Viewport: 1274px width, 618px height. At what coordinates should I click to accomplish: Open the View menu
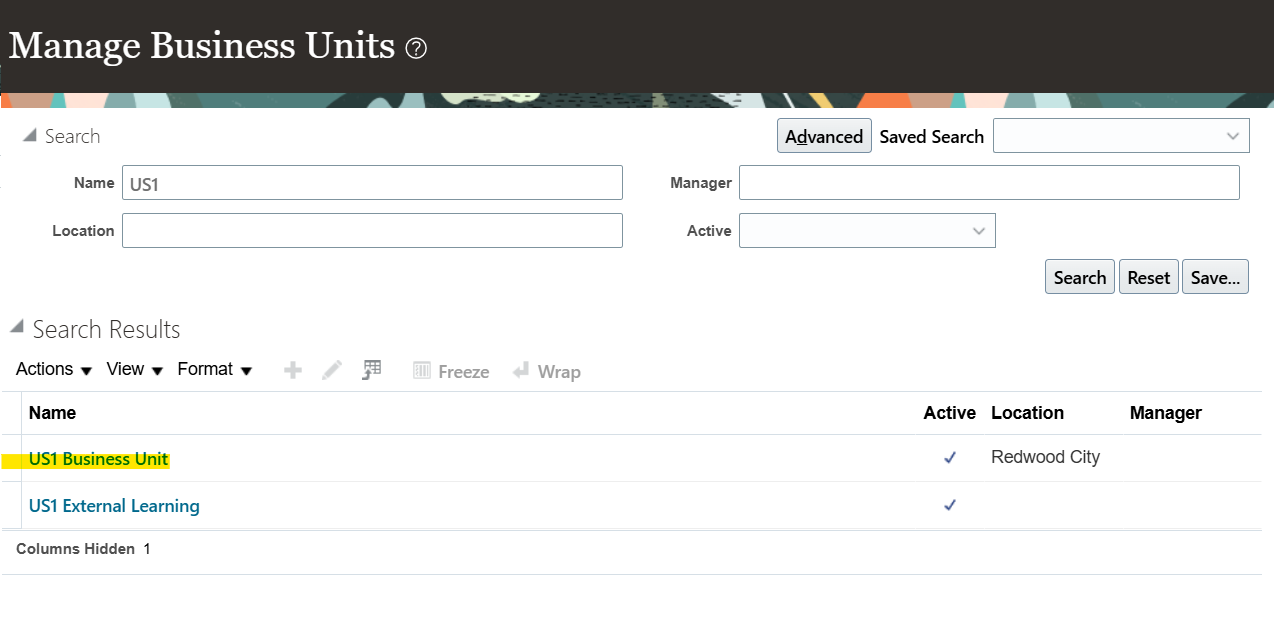134,370
